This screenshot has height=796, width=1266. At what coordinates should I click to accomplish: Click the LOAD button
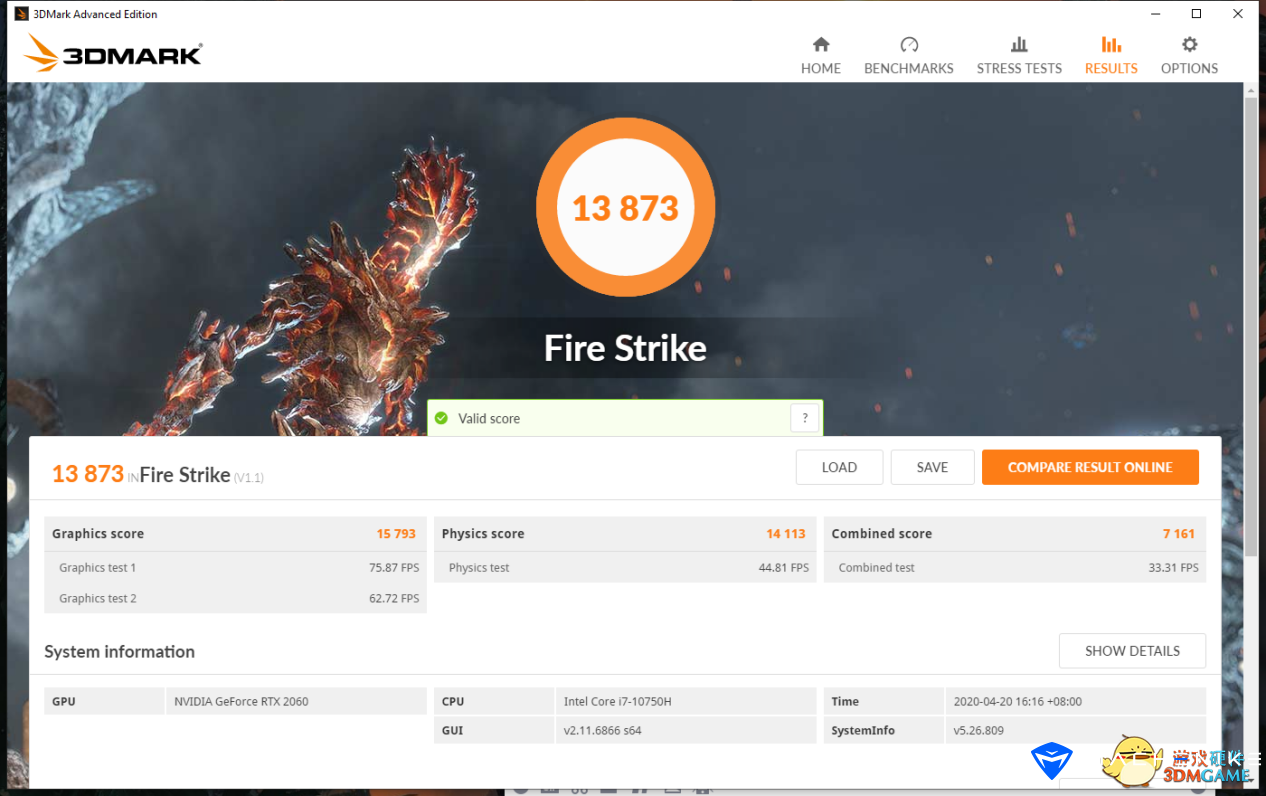839,467
